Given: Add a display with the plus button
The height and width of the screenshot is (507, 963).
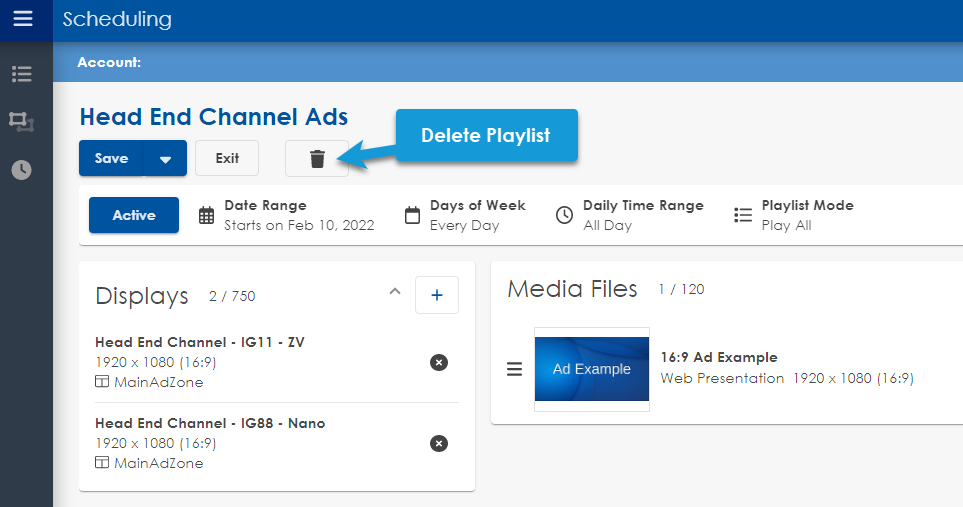Looking at the screenshot, I should pos(436,295).
